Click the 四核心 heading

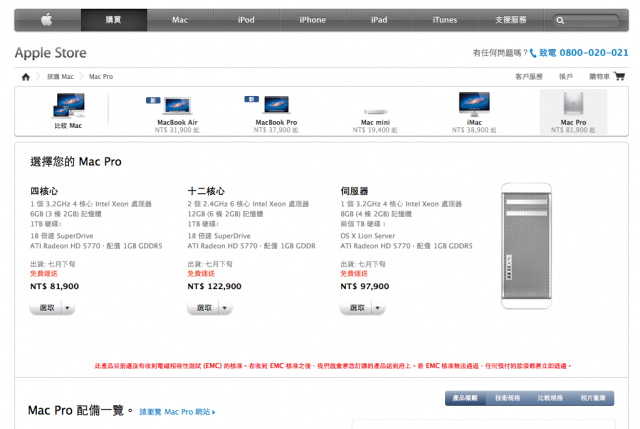44,191
